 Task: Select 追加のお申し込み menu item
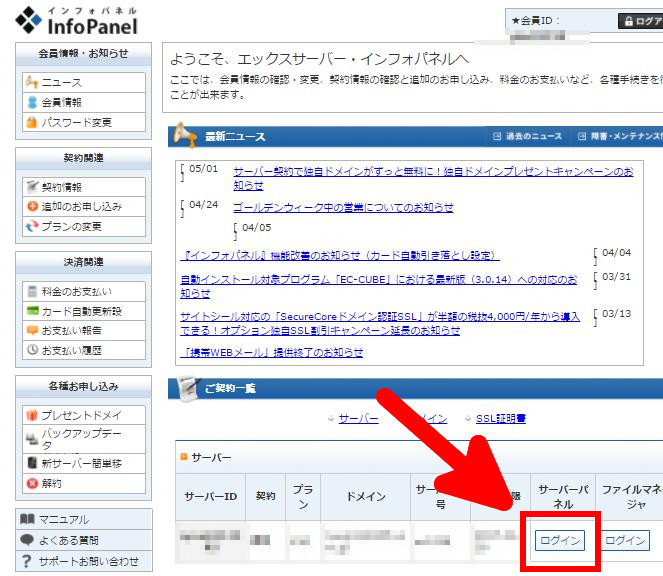84,206
